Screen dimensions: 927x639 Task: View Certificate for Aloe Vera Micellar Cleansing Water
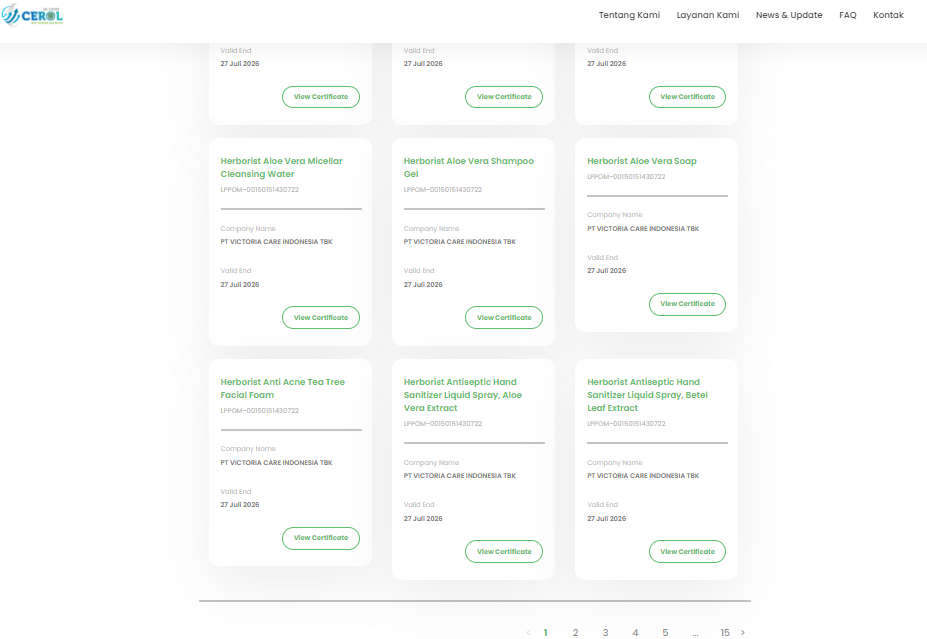[x=321, y=317]
